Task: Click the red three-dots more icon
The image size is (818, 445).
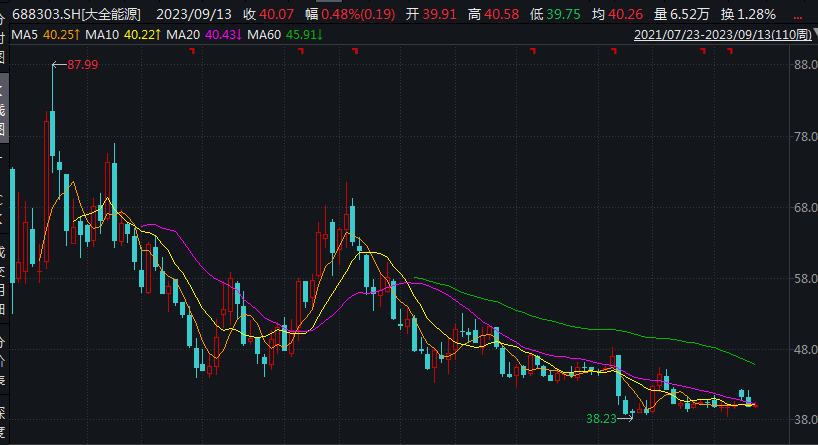Action: [797, 17]
